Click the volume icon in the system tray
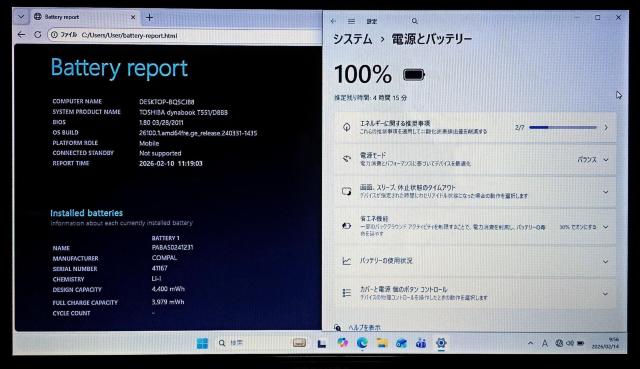The width and height of the screenshot is (640, 369). pyautogui.click(x=570, y=343)
